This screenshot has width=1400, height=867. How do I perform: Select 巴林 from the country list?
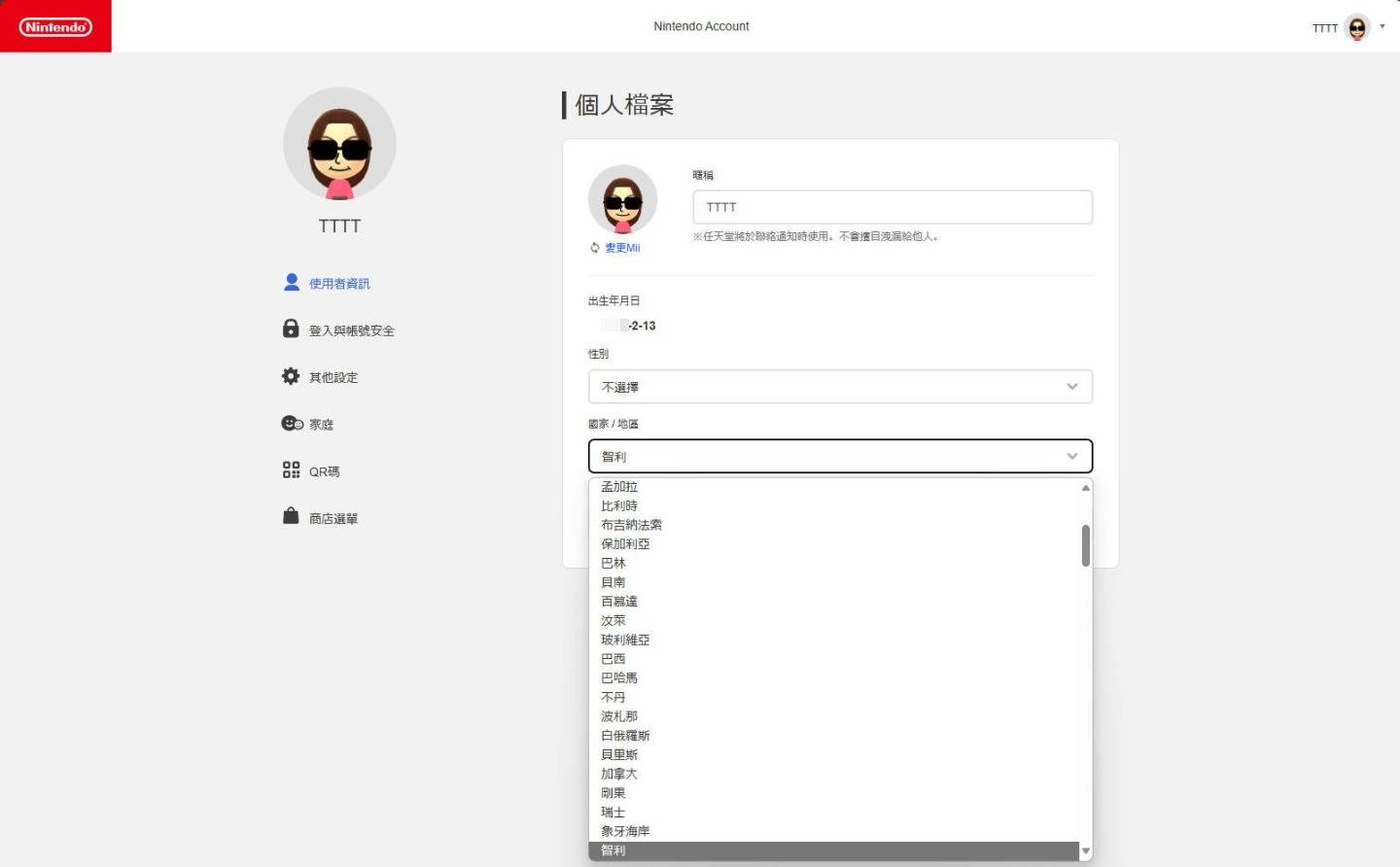point(834,564)
